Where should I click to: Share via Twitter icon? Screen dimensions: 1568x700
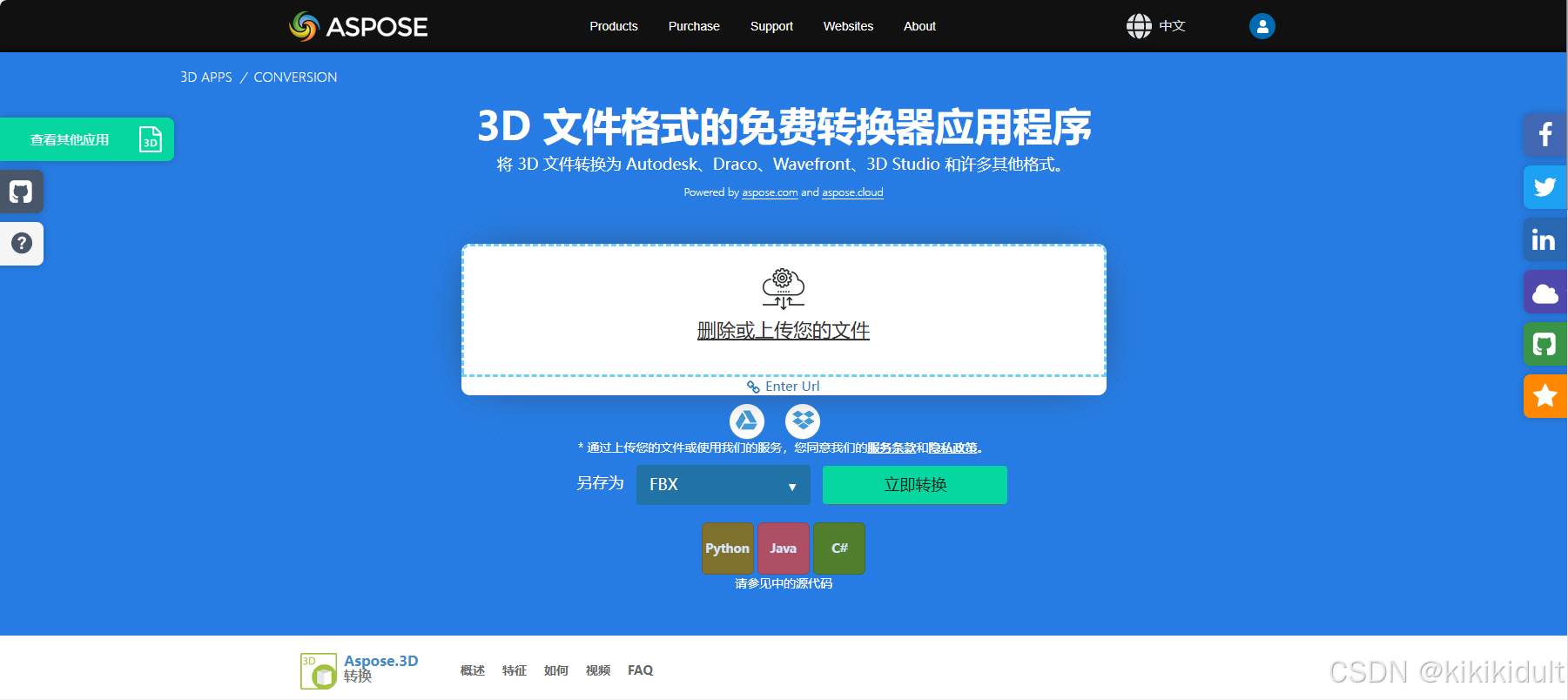tap(1545, 187)
